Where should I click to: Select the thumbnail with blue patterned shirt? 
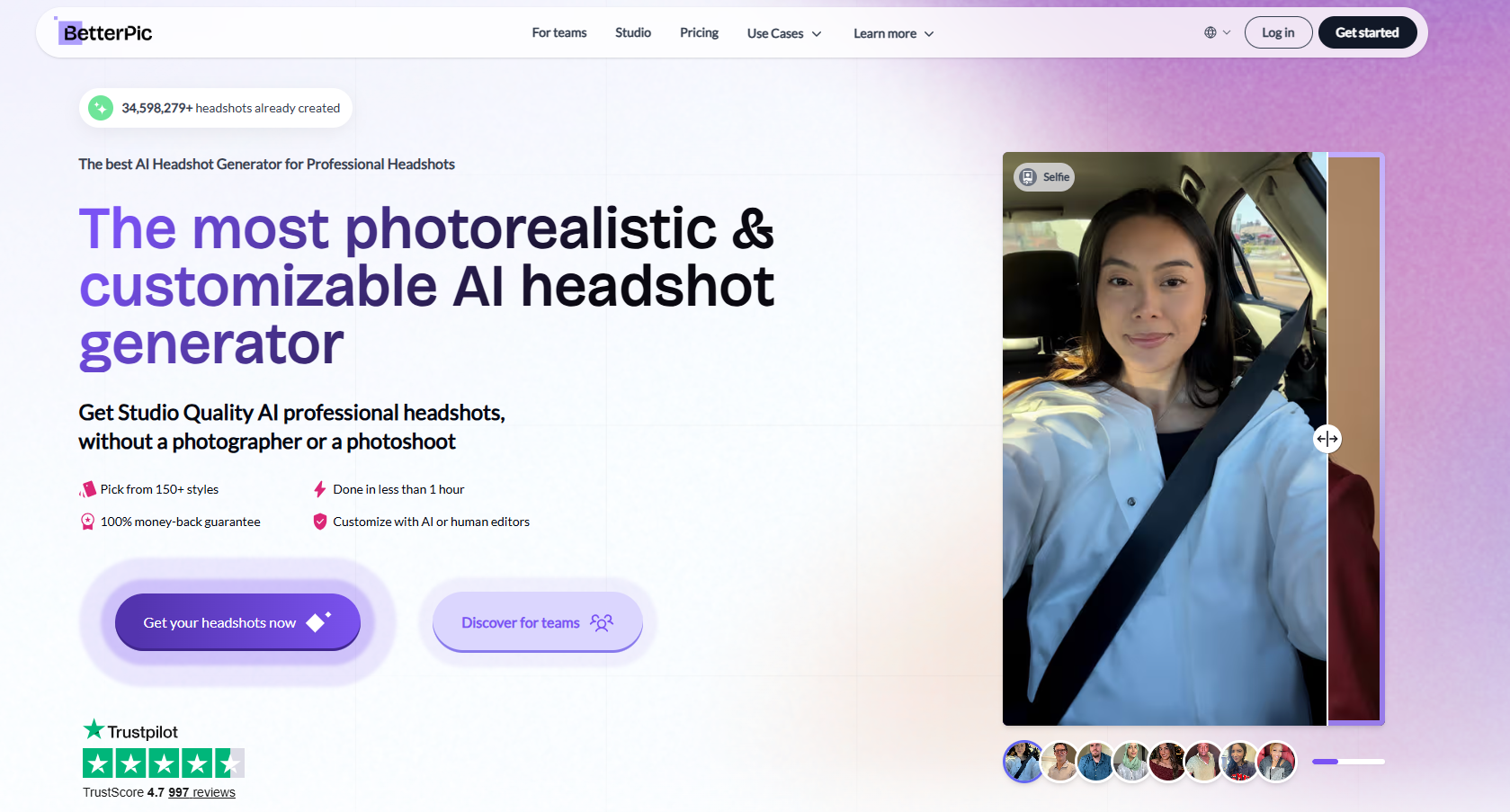click(x=1095, y=762)
